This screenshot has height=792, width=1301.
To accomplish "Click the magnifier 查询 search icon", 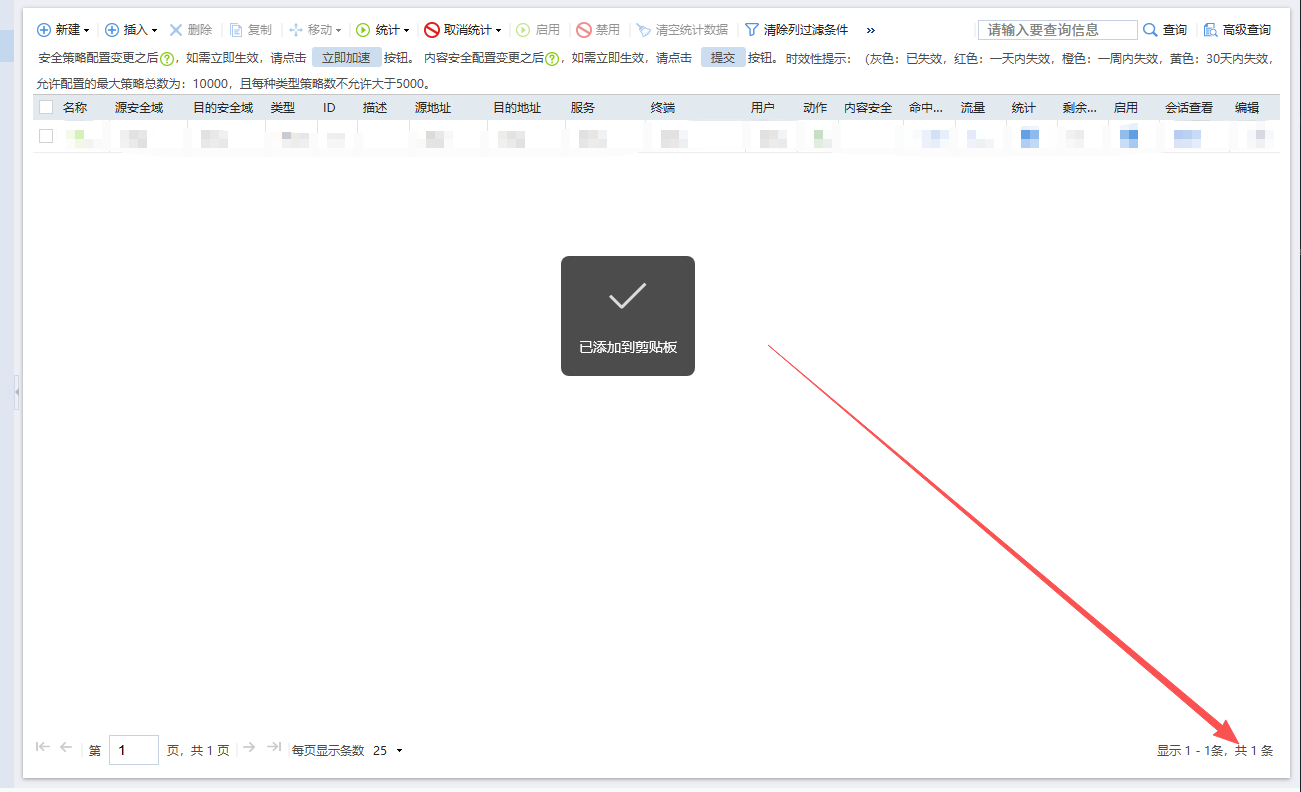I will [x=1150, y=30].
